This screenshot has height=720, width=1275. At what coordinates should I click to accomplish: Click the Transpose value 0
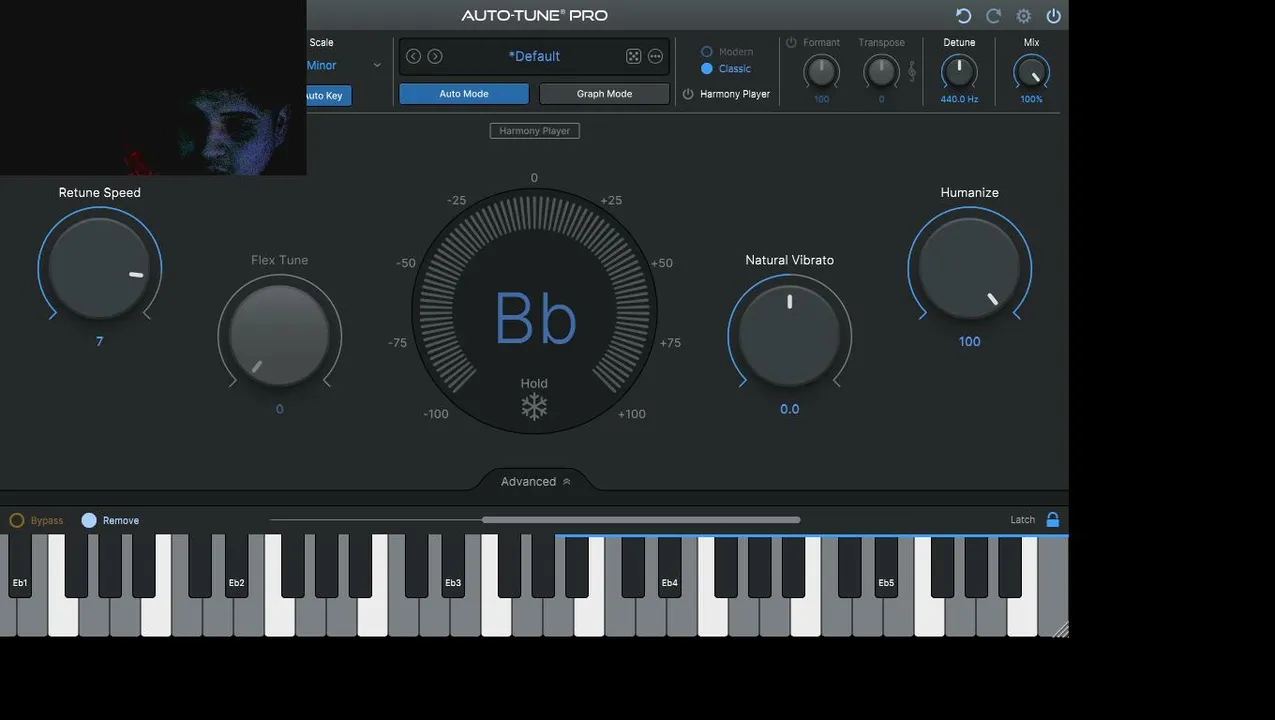click(881, 99)
